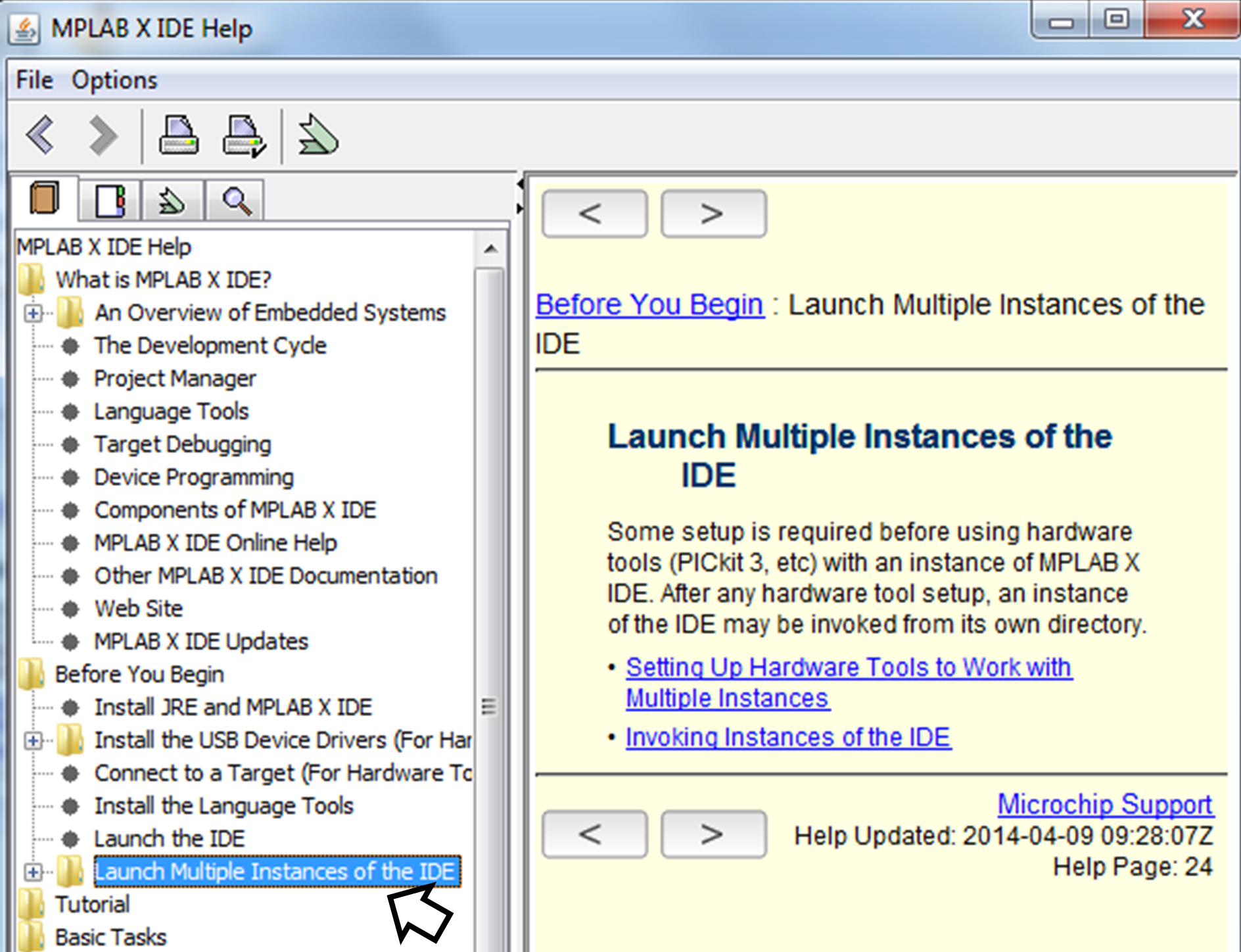Open the Index tab in the left panel
Screen dimensions: 1241x952
click(x=109, y=199)
